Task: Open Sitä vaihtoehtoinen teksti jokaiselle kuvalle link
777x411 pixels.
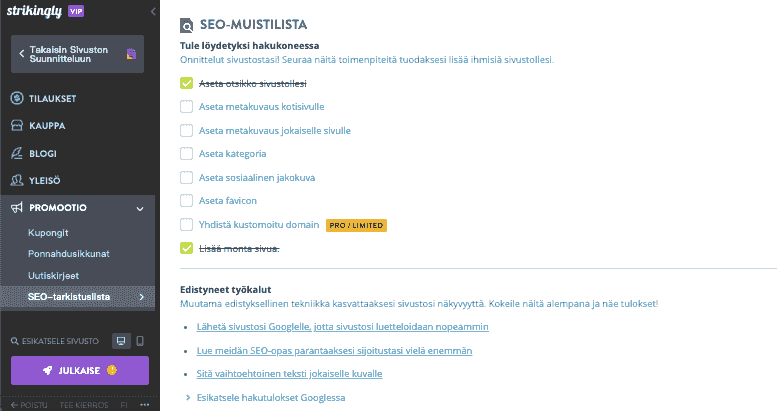Action: pyautogui.click(x=289, y=373)
